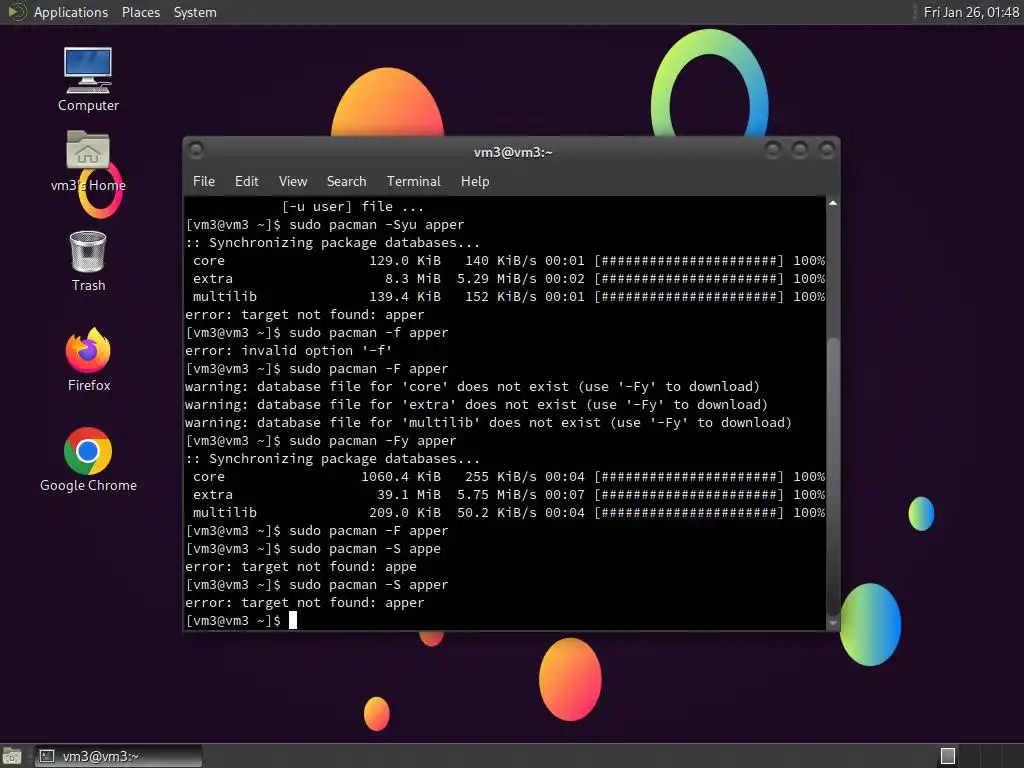Image resolution: width=1024 pixels, height=768 pixels.
Task: Click the current prompt line with the cursor
Action: coord(242,620)
